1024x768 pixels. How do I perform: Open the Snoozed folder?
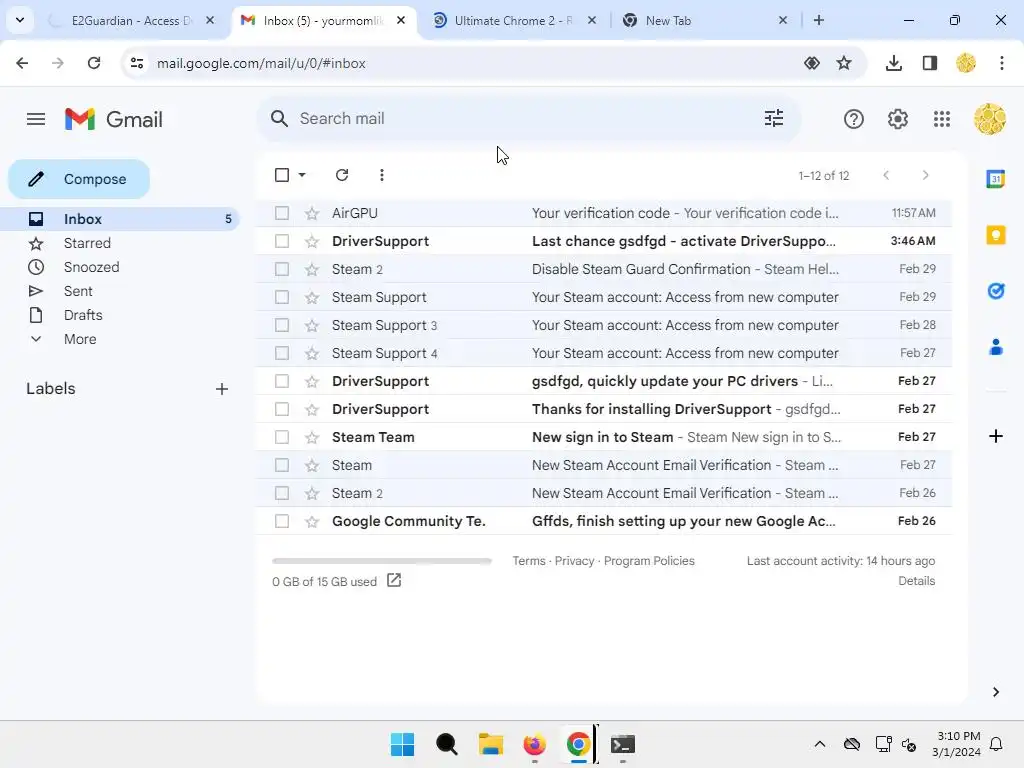pyautogui.click(x=121, y=268)
